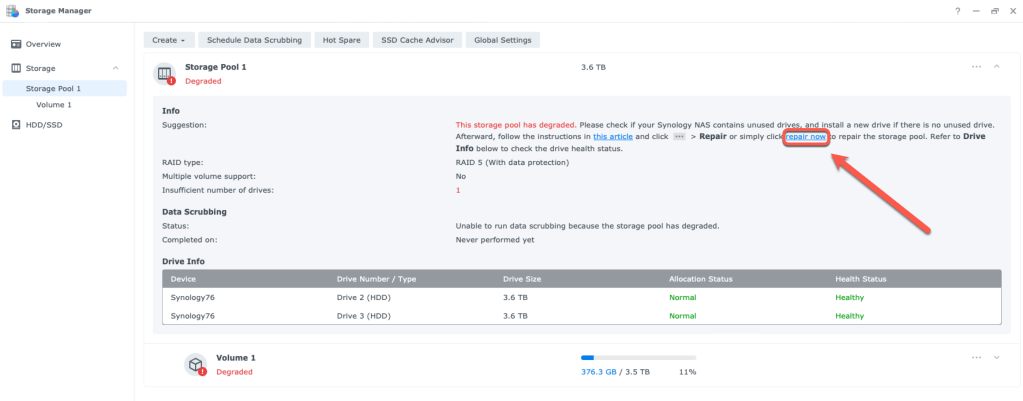Open the SSD Cache Advisor

point(415,40)
